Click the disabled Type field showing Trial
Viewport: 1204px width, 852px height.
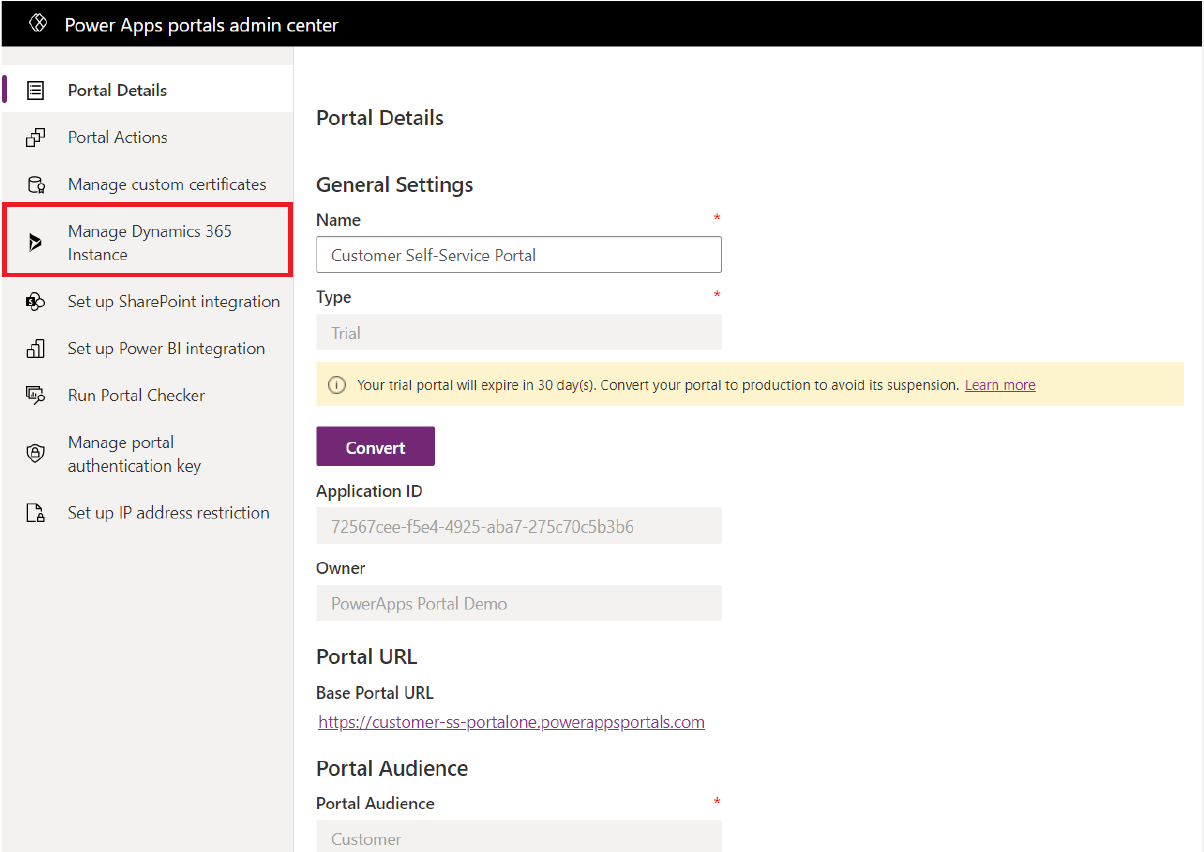(519, 332)
